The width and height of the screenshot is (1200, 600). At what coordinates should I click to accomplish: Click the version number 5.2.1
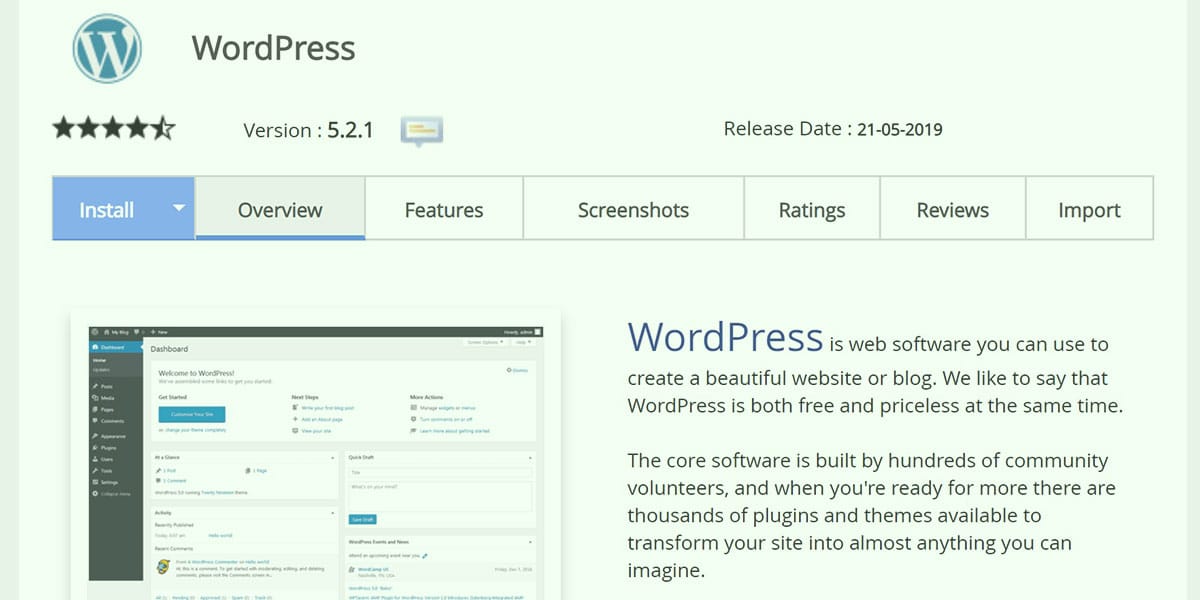(350, 130)
